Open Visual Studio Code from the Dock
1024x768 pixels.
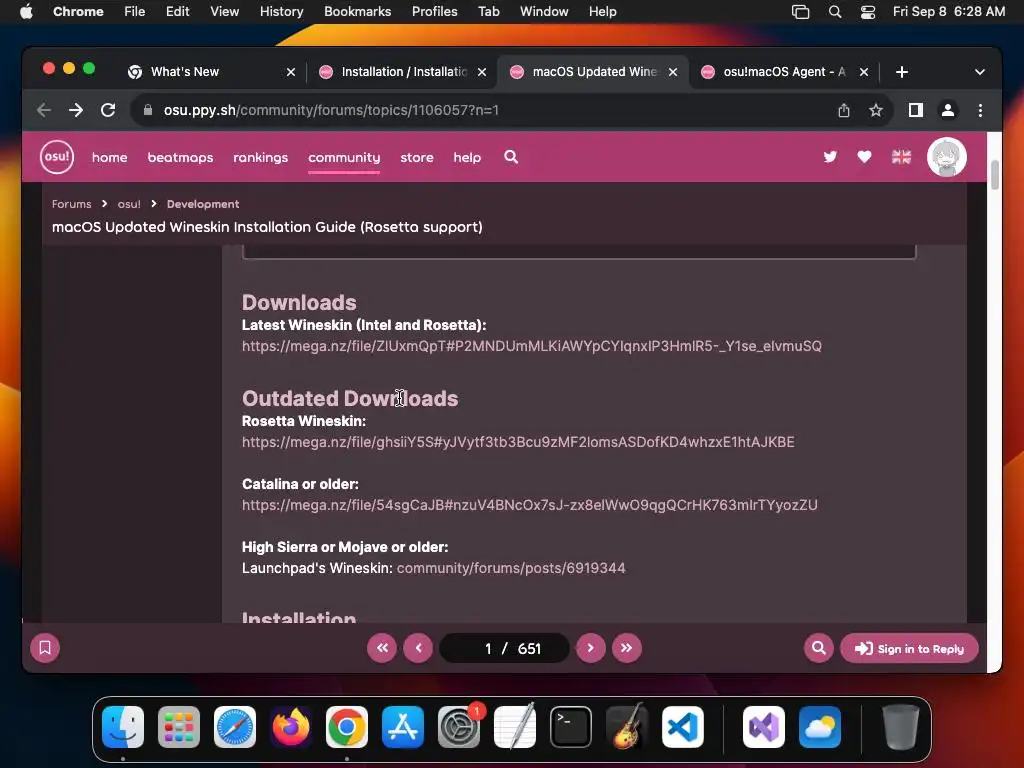coord(682,726)
